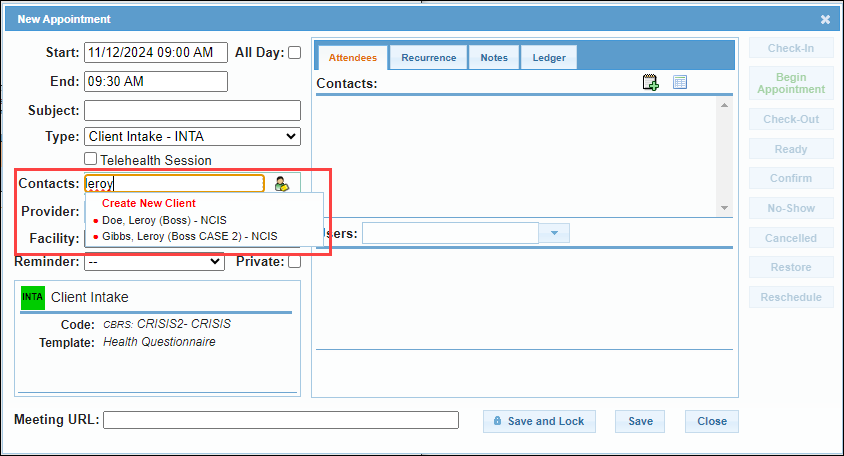Open the Recurrence tab
Viewport: 844px width, 456px height.
pos(428,58)
